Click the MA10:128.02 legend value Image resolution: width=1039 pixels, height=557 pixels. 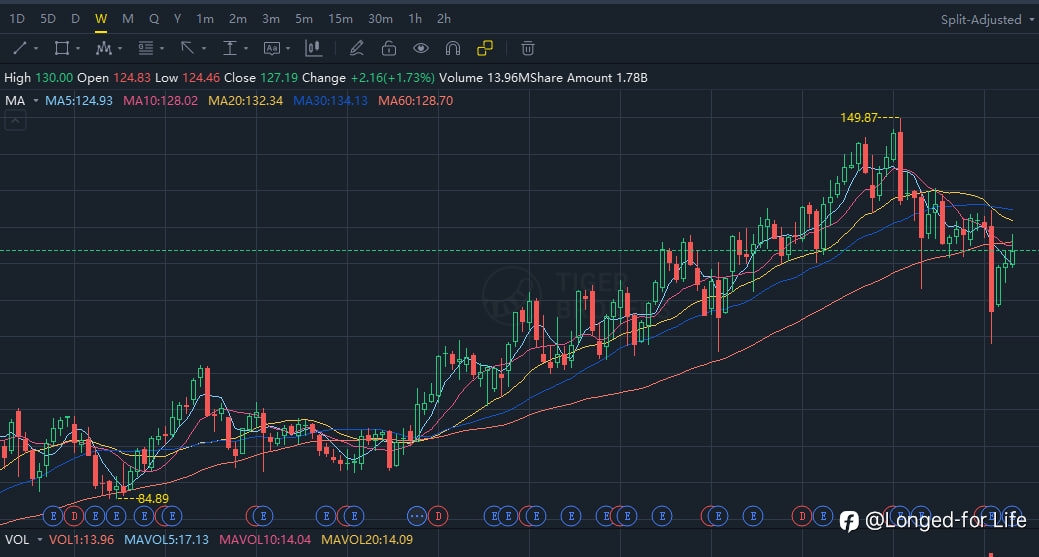(160, 101)
